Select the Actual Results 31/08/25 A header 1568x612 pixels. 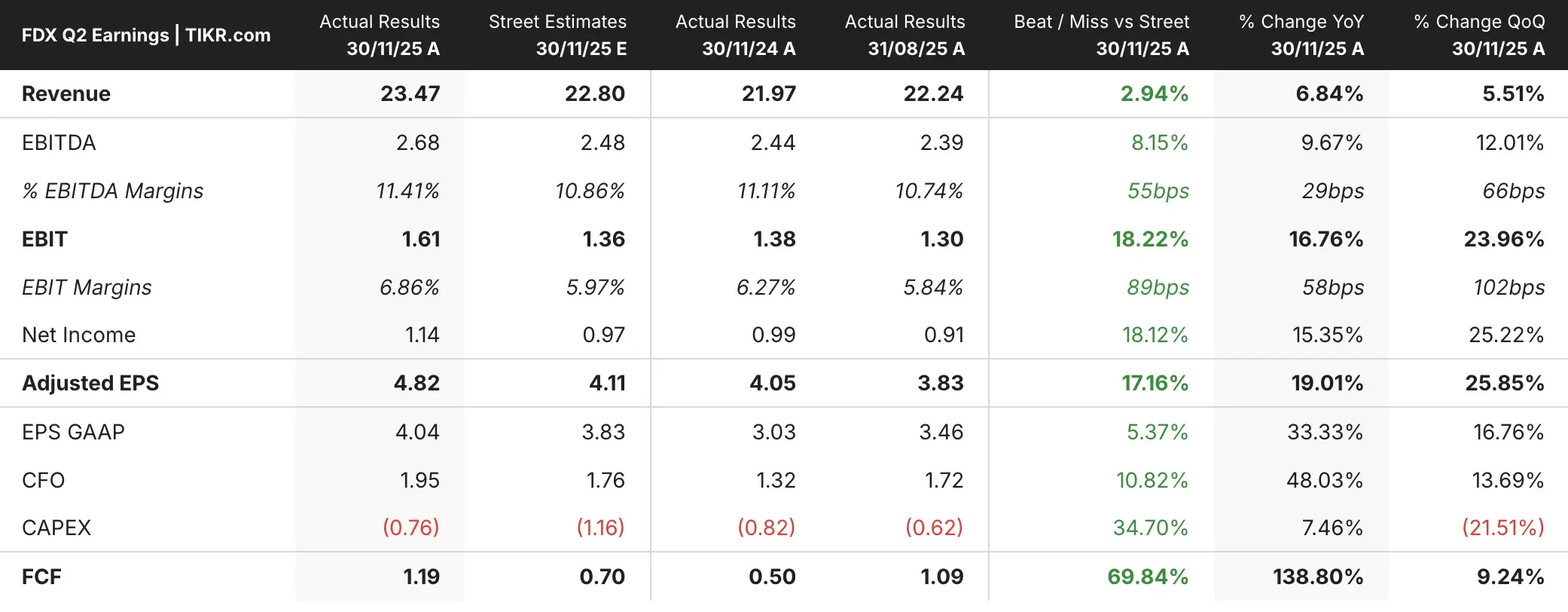(904, 35)
